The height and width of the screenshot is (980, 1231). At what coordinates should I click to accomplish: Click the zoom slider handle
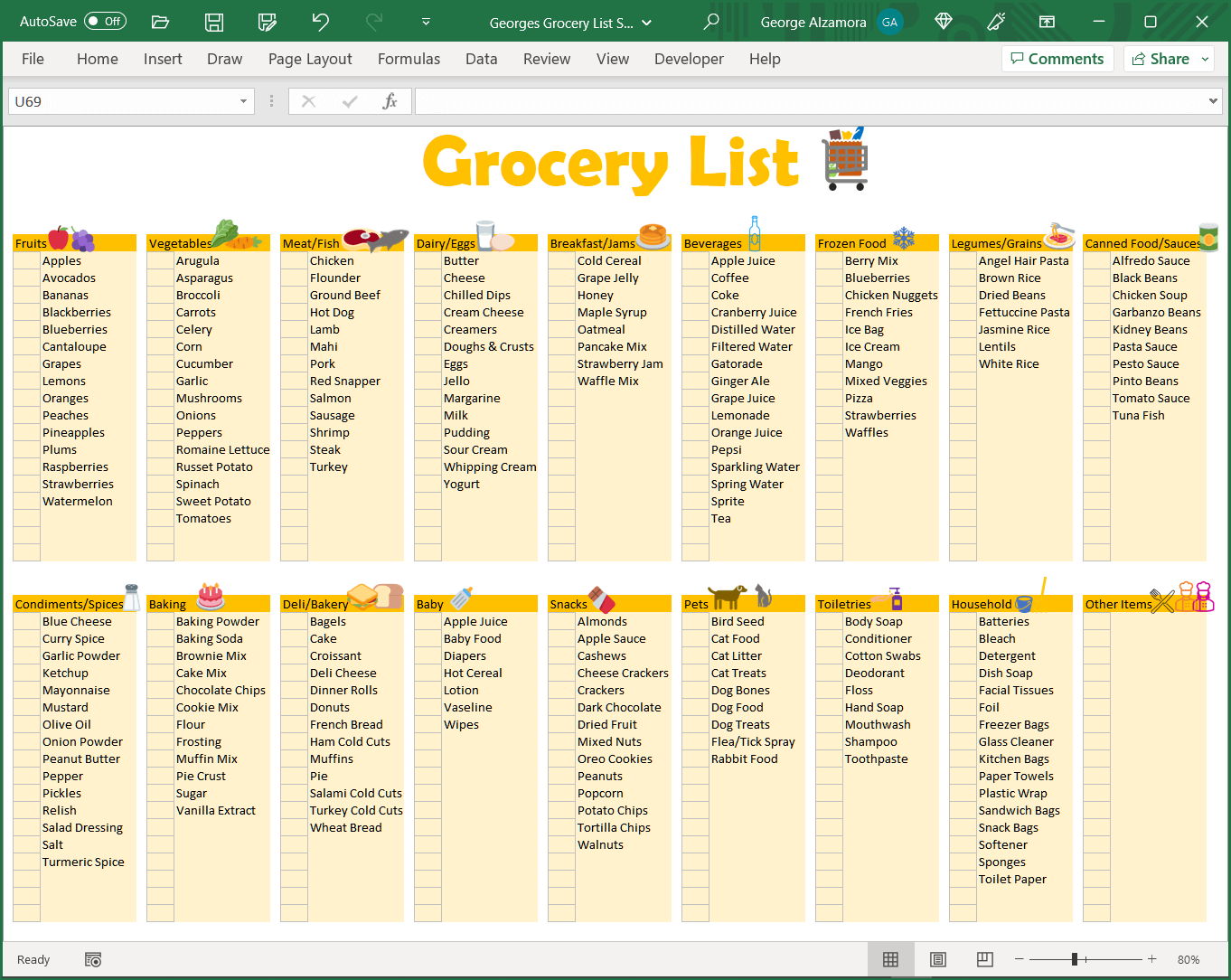1075,959
